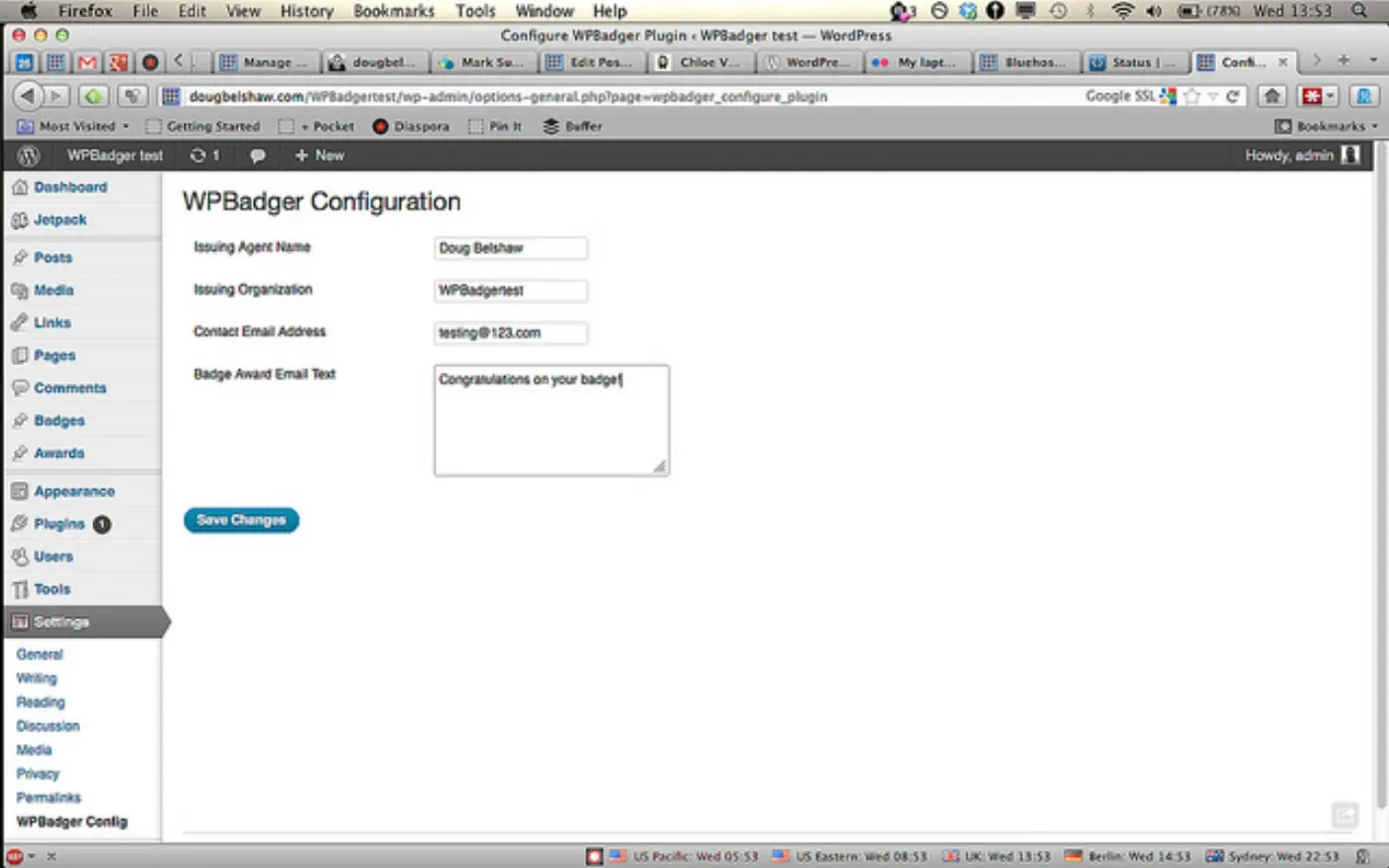Click the WPBadger test site name
The height and width of the screenshot is (868, 1389).
coord(114,156)
